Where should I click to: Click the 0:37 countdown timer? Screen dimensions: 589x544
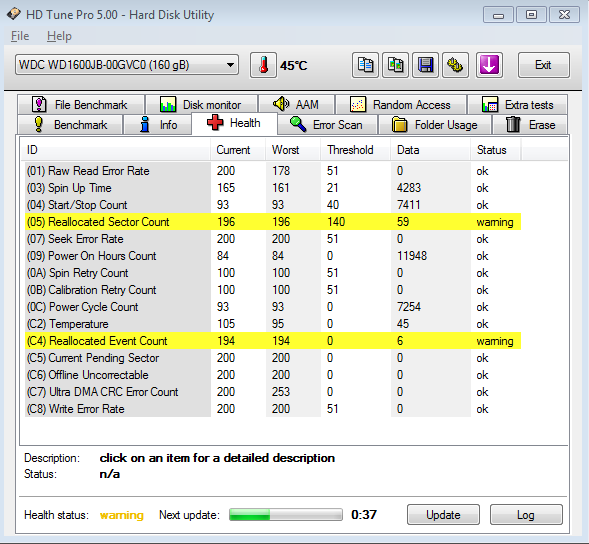[x=364, y=514]
